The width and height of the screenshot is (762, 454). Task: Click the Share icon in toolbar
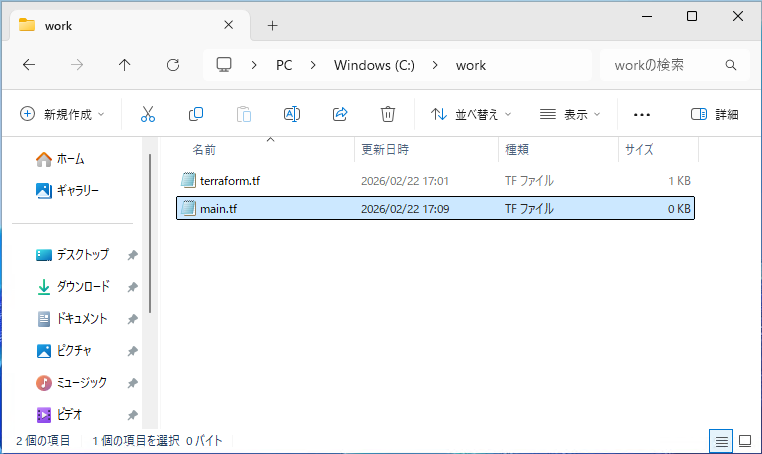(x=340, y=114)
